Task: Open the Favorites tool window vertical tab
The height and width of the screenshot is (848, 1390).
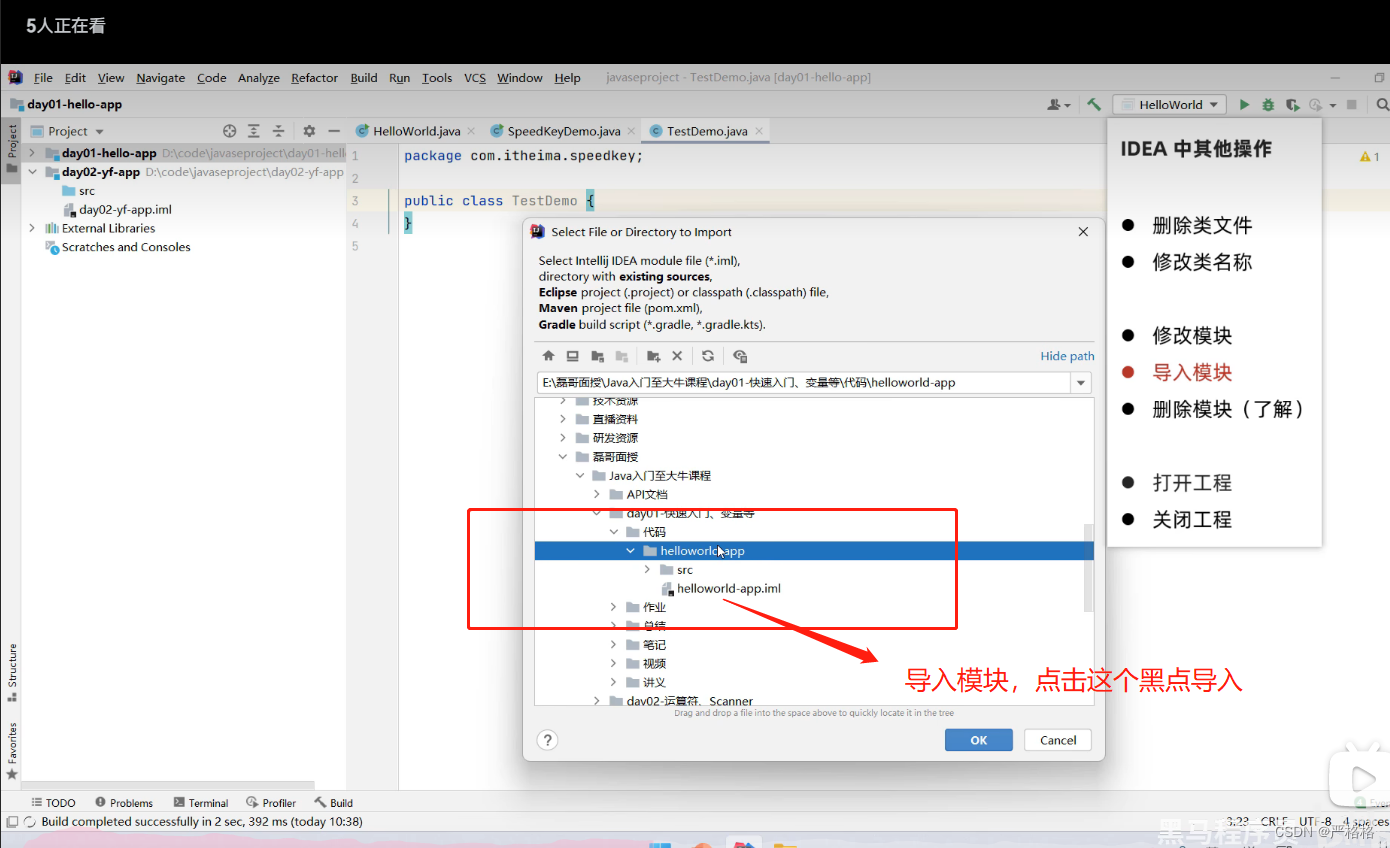Action: [12, 749]
